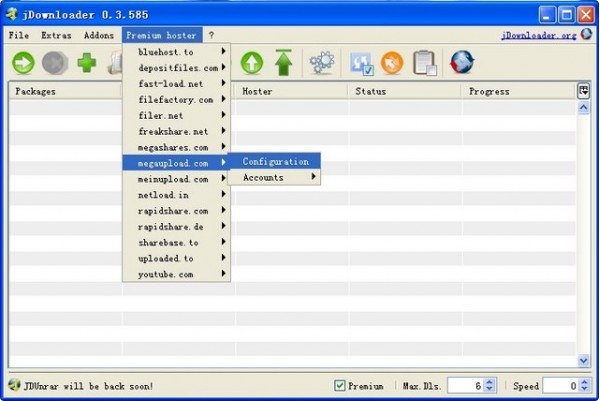The width and height of the screenshot is (600, 401).
Task: Click the green circle move-up arrow icon
Action: (x=252, y=63)
